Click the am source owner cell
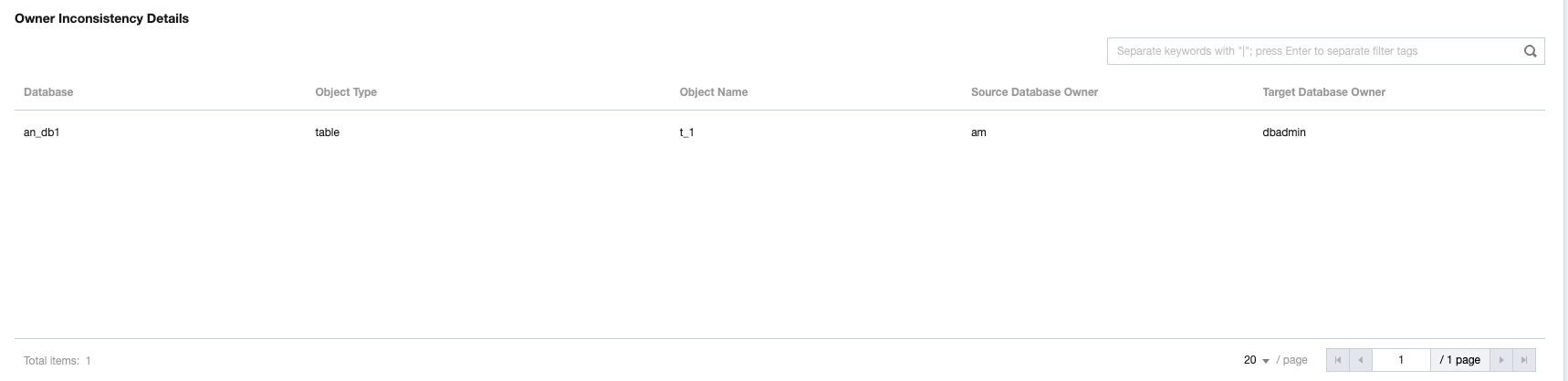Image resolution: width=1568 pixels, height=381 pixels. (978, 132)
